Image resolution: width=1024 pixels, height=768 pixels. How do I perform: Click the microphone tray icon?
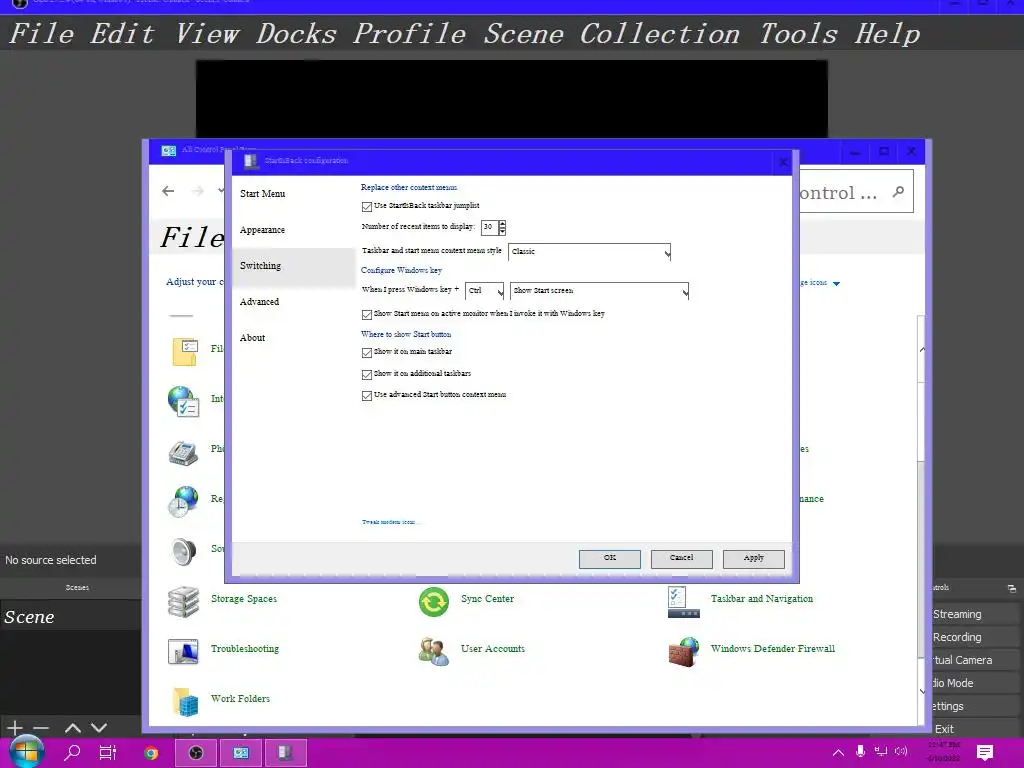click(861, 752)
